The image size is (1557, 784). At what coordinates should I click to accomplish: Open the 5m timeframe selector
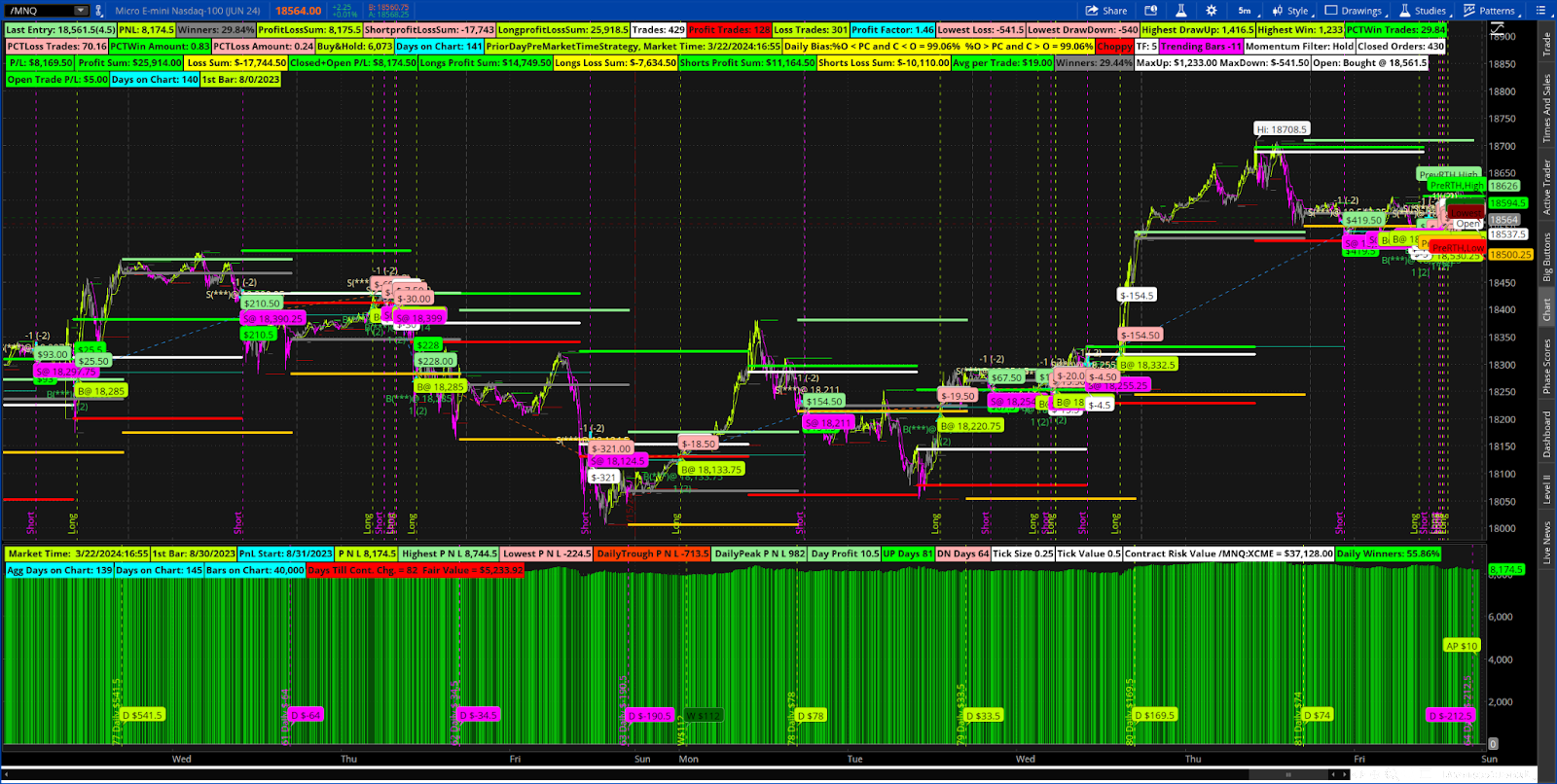pyautogui.click(x=1245, y=11)
